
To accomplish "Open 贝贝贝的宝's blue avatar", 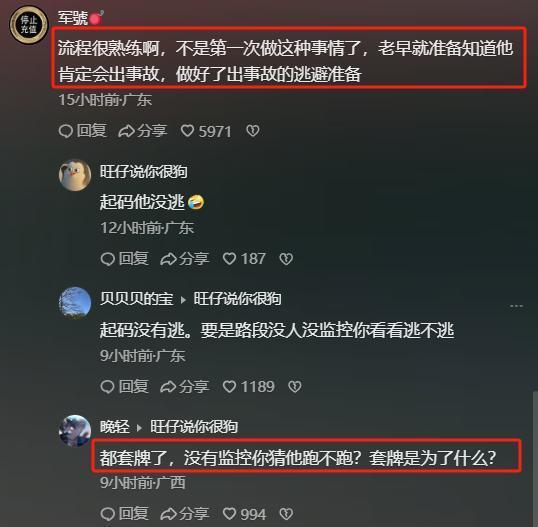I will click(75, 303).
